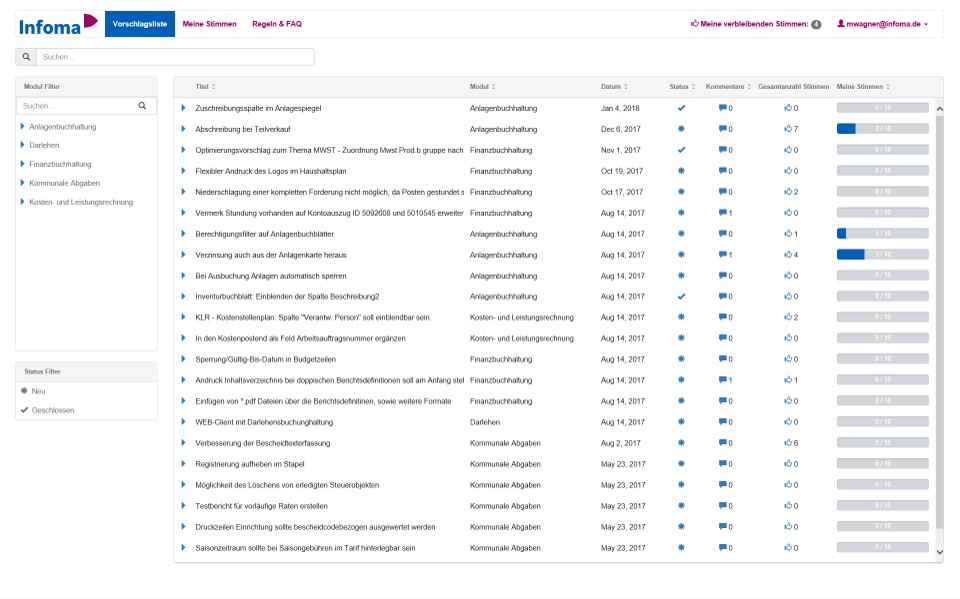Click comment icon for Vermerk Stundung row
The height and width of the screenshot is (599, 960).
click(722, 213)
